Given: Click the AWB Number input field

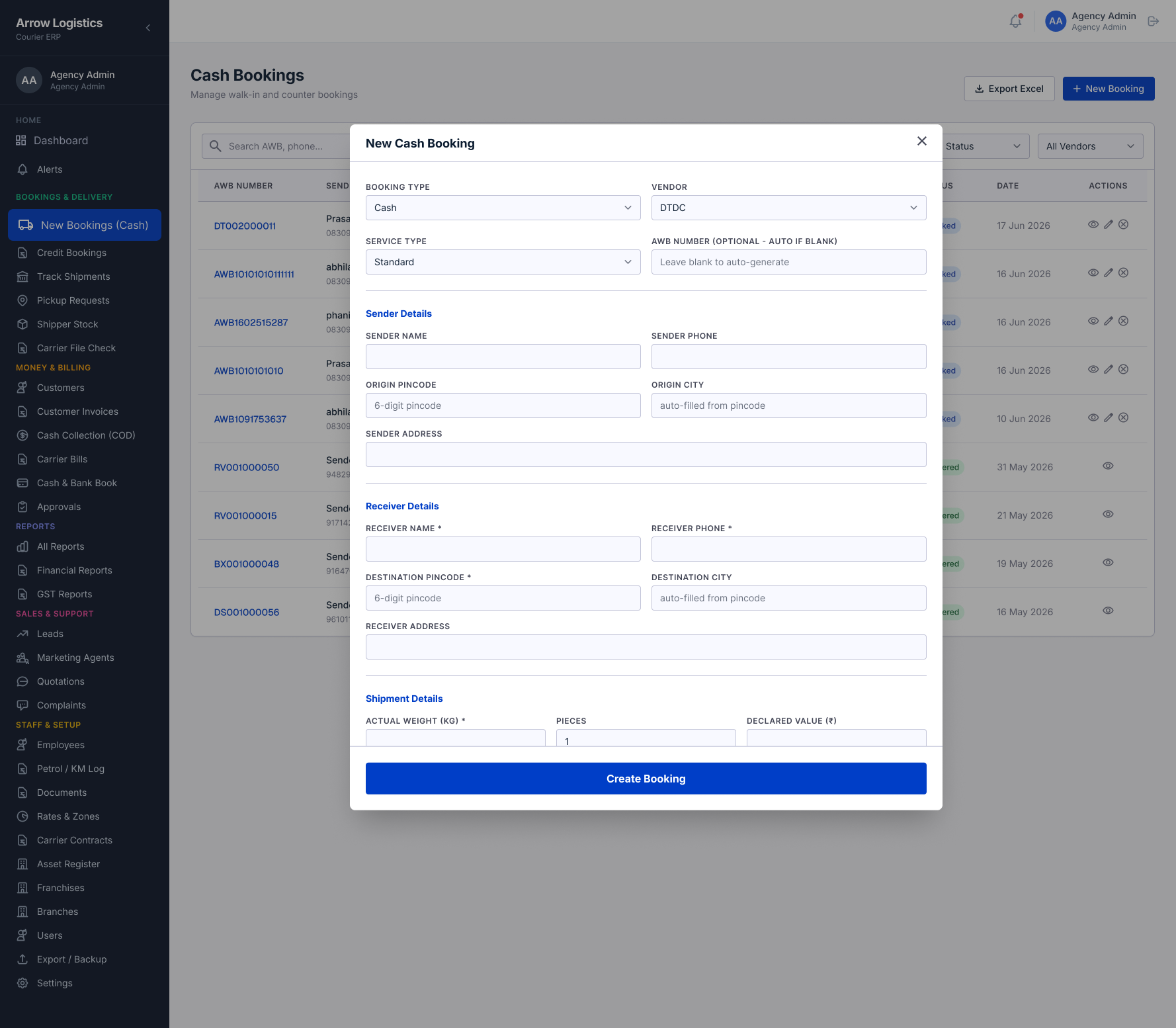Looking at the screenshot, I should coord(789,262).
